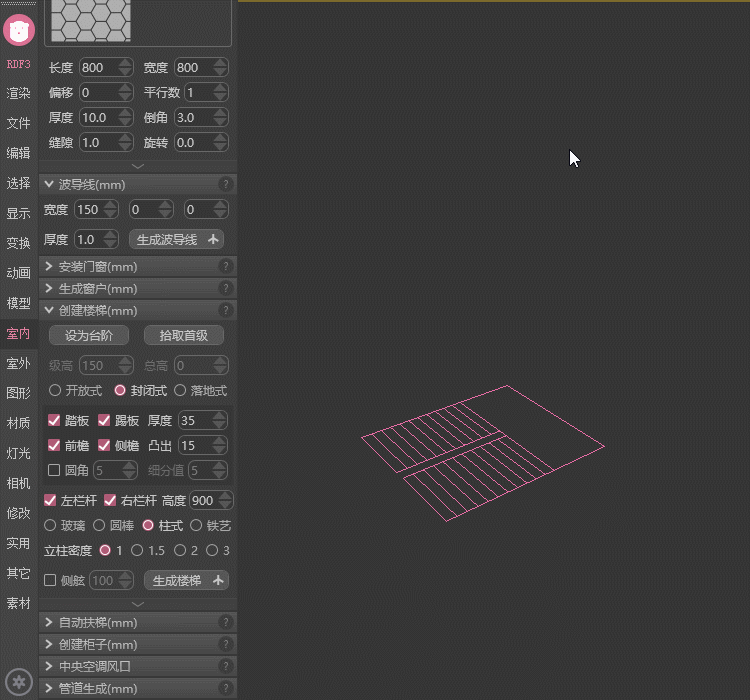Uncheck the 侧檐 checkbox
The width and height of the screenshot is (750, 700).
104,445
